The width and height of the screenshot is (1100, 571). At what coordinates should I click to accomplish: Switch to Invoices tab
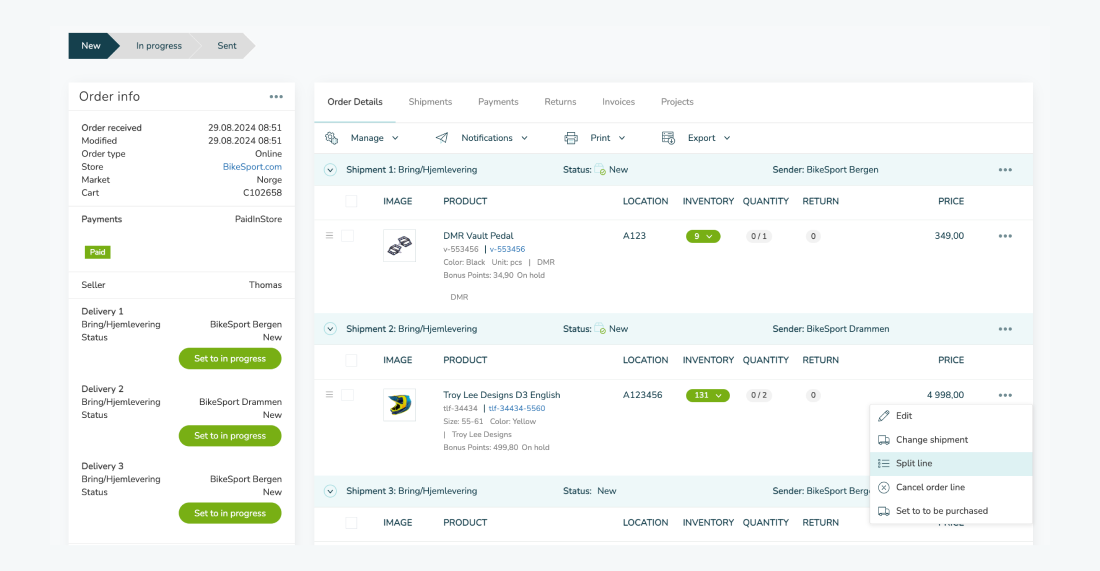(x=618, y=102)
